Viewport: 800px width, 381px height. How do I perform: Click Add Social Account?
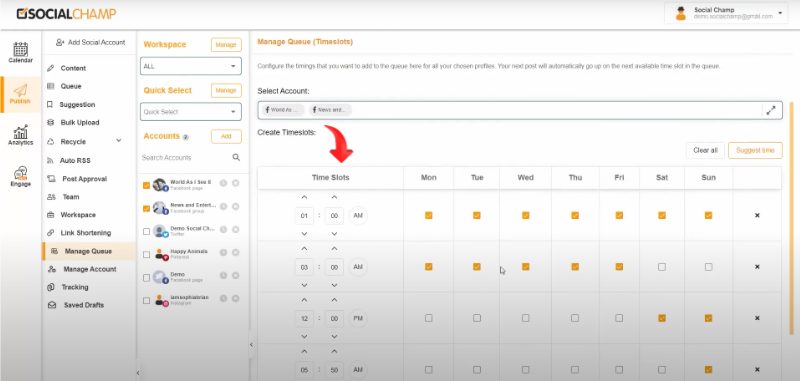tap(91, 42)
